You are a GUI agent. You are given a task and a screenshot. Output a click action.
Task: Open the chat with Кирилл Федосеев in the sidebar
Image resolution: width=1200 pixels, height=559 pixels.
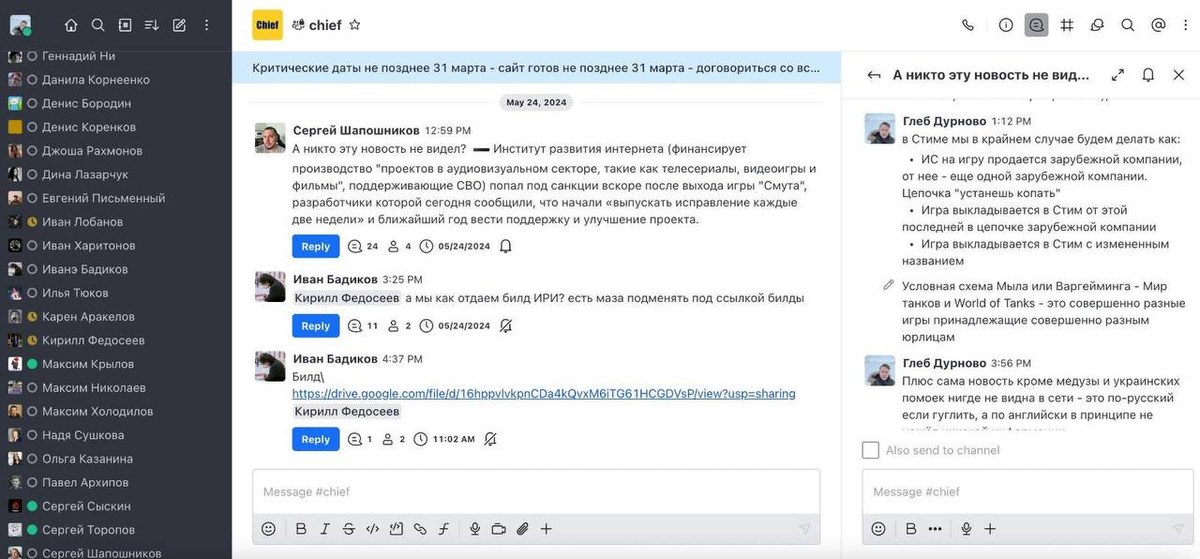pyautogui.click(x=92, y=340)
